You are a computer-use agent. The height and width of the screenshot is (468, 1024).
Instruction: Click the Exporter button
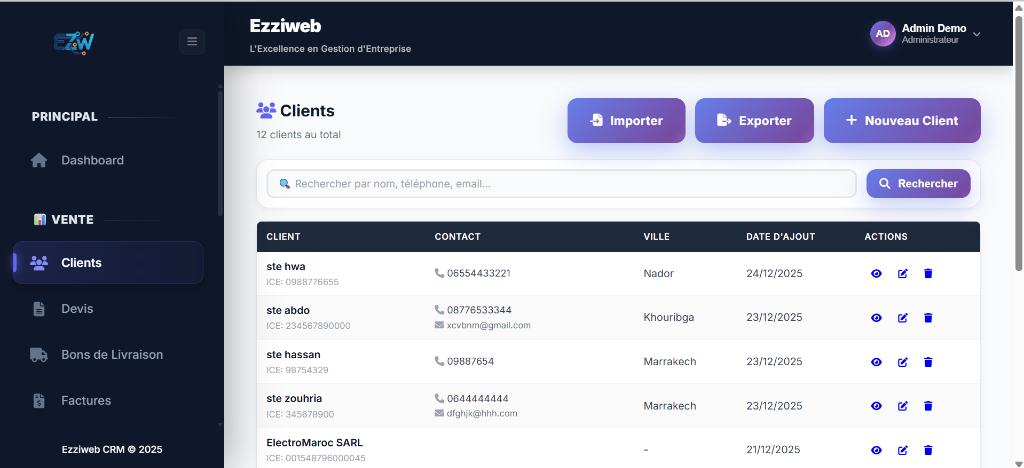pos(754,121)
